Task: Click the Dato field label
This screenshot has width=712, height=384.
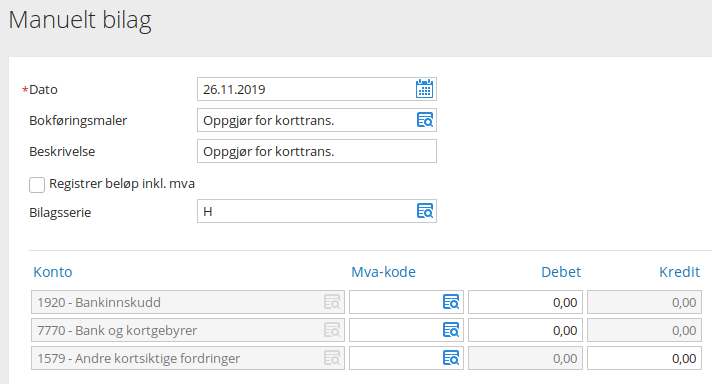Action: 43,89
